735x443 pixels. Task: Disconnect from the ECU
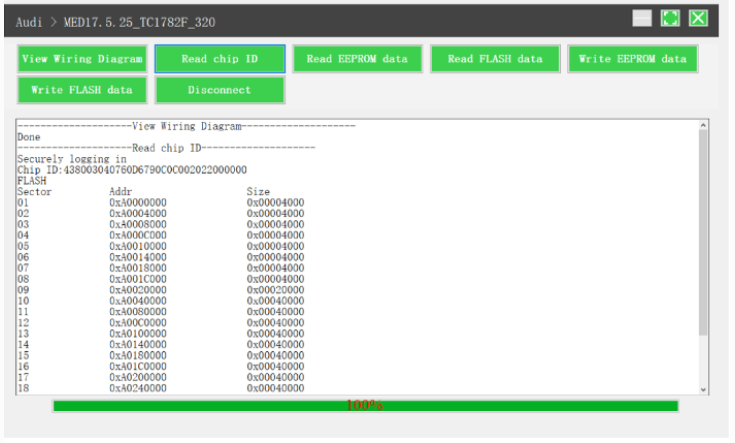[x=220, y=90]
